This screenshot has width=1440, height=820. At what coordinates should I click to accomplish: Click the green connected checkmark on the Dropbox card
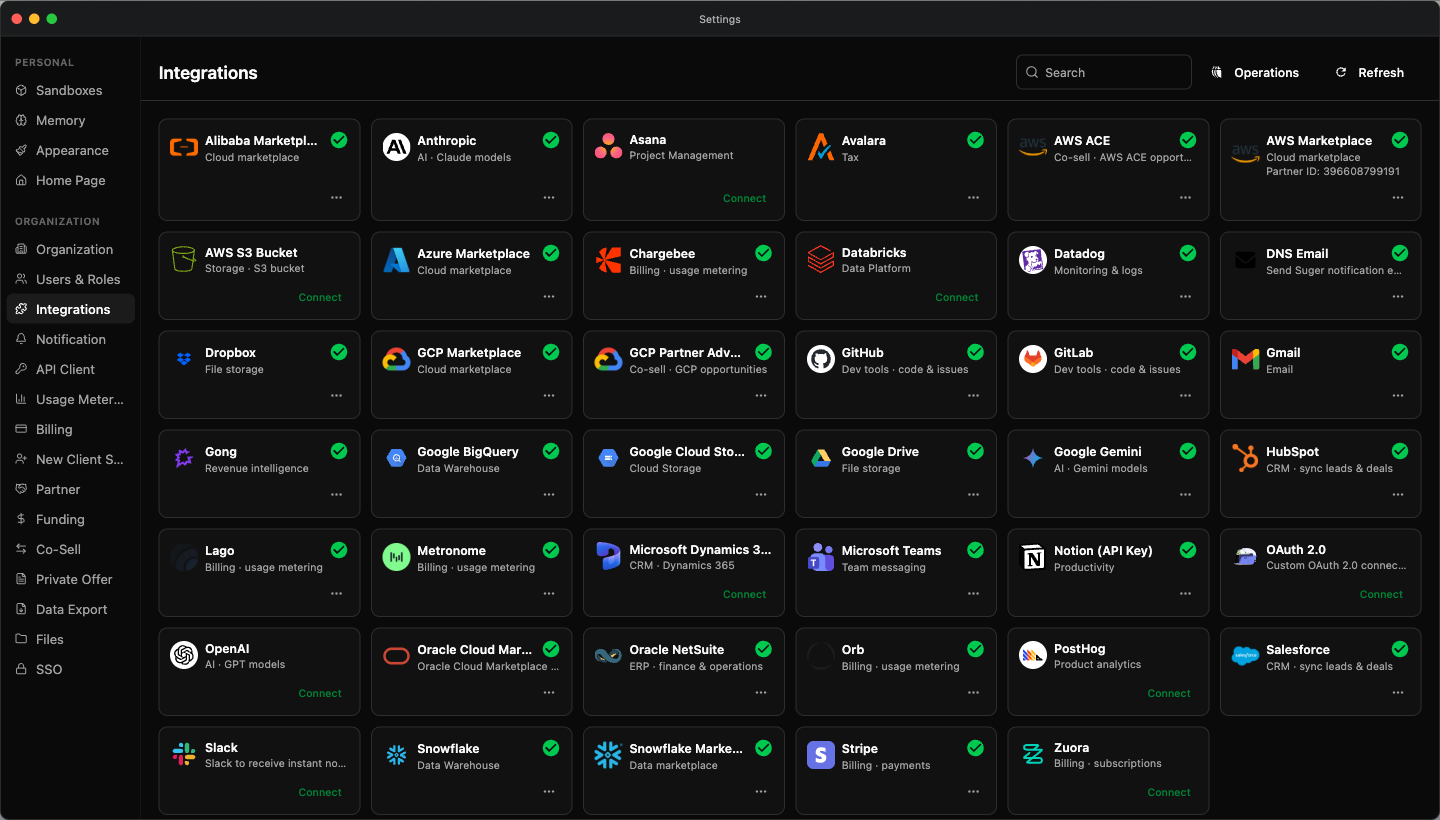tap(339, 352)
